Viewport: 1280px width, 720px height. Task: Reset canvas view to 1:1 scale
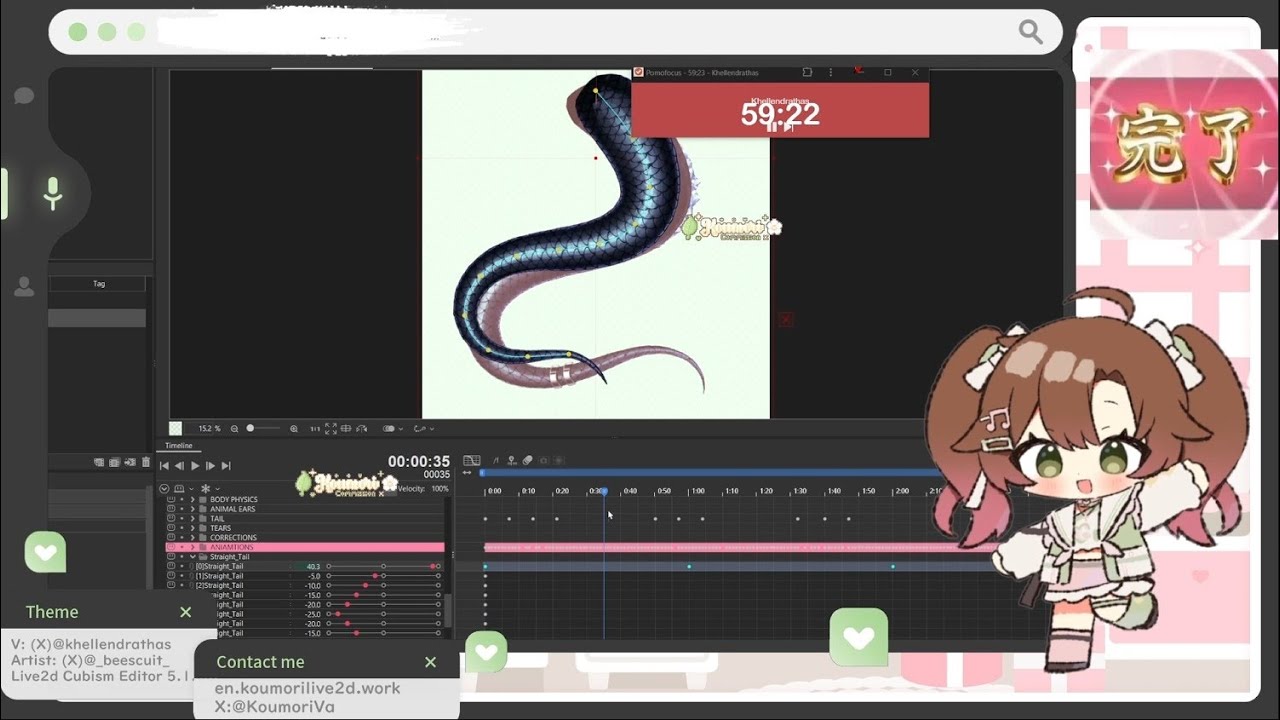pos(315,429)
